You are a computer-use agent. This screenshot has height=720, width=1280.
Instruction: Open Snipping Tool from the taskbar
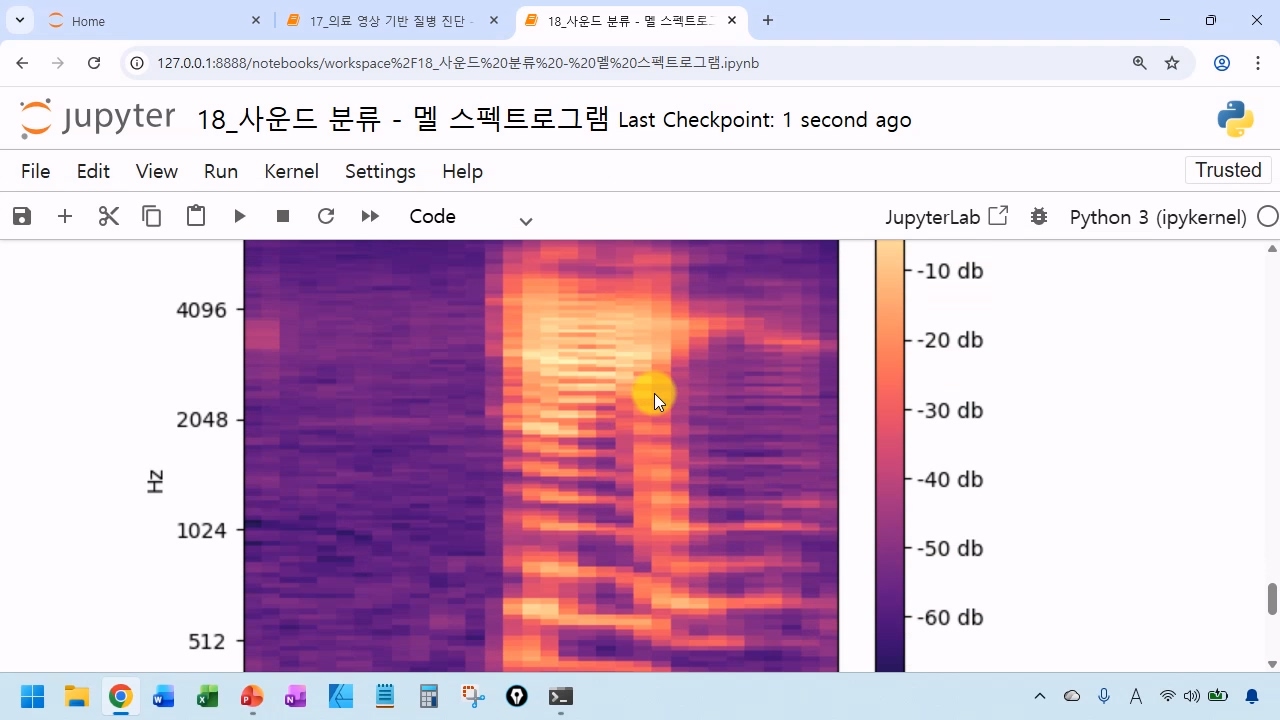[x=473, y=696]
